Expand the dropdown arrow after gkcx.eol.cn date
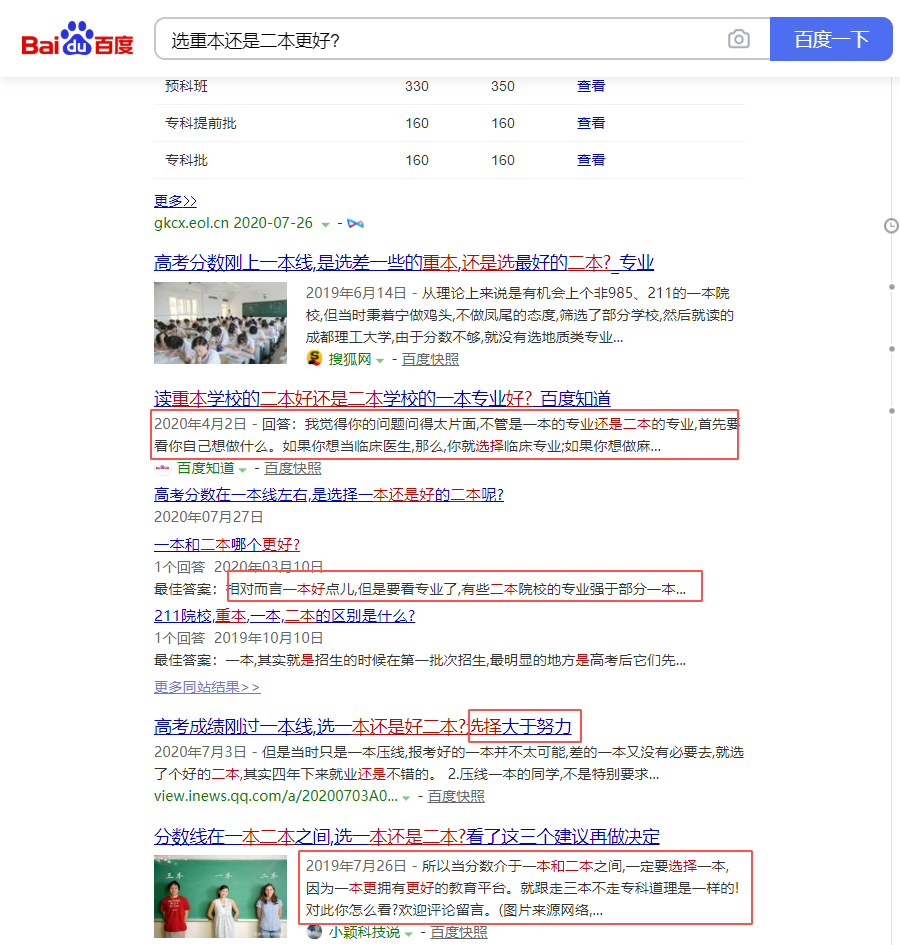Viewport: 900px width, 945px height. [x=325, y=224]
